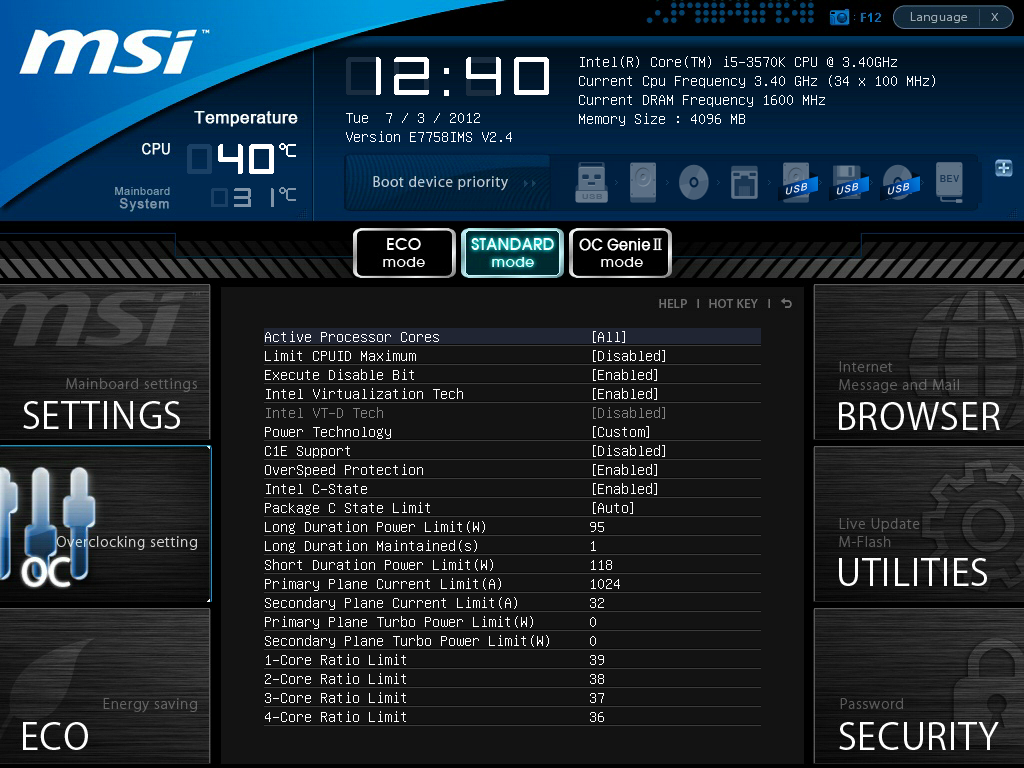The image size is (1024, 768).
Task: Open the BROWSER panel
Action: (919, 362)
